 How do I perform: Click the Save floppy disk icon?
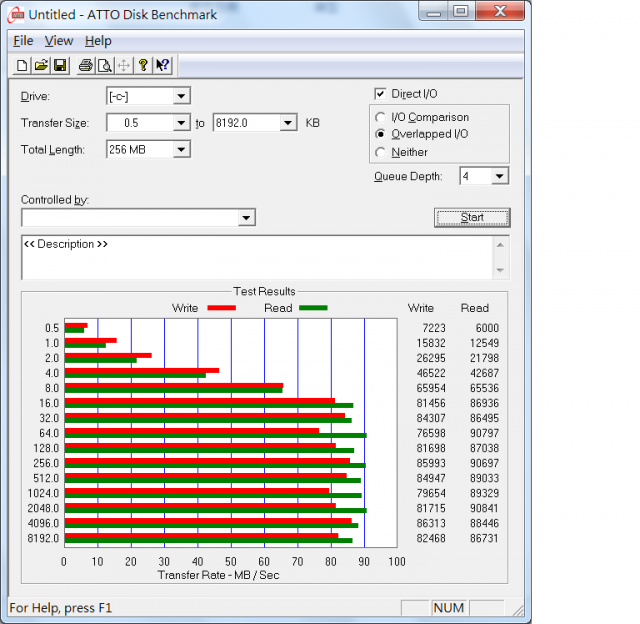[x=60, y=65]
